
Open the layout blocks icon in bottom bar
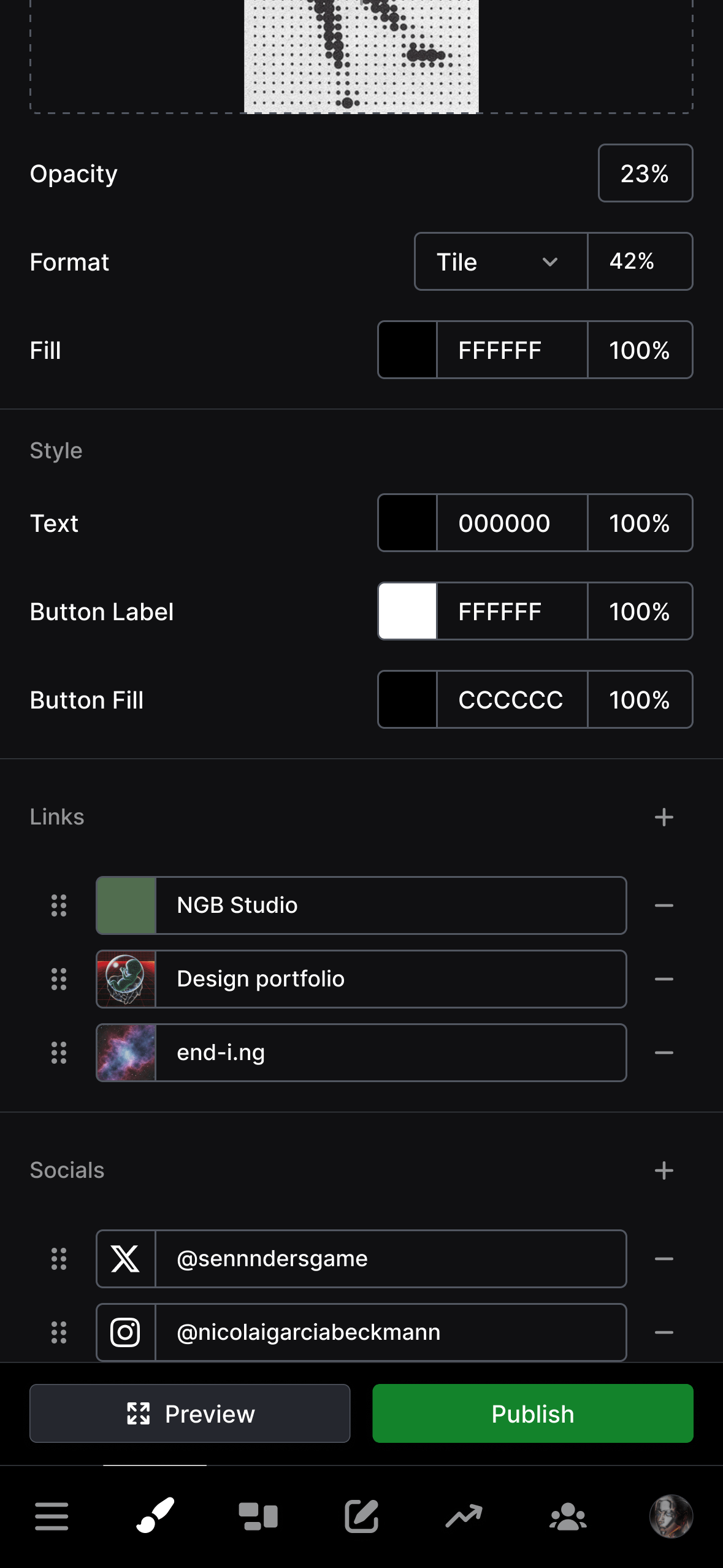click(x=258, y=1516)
